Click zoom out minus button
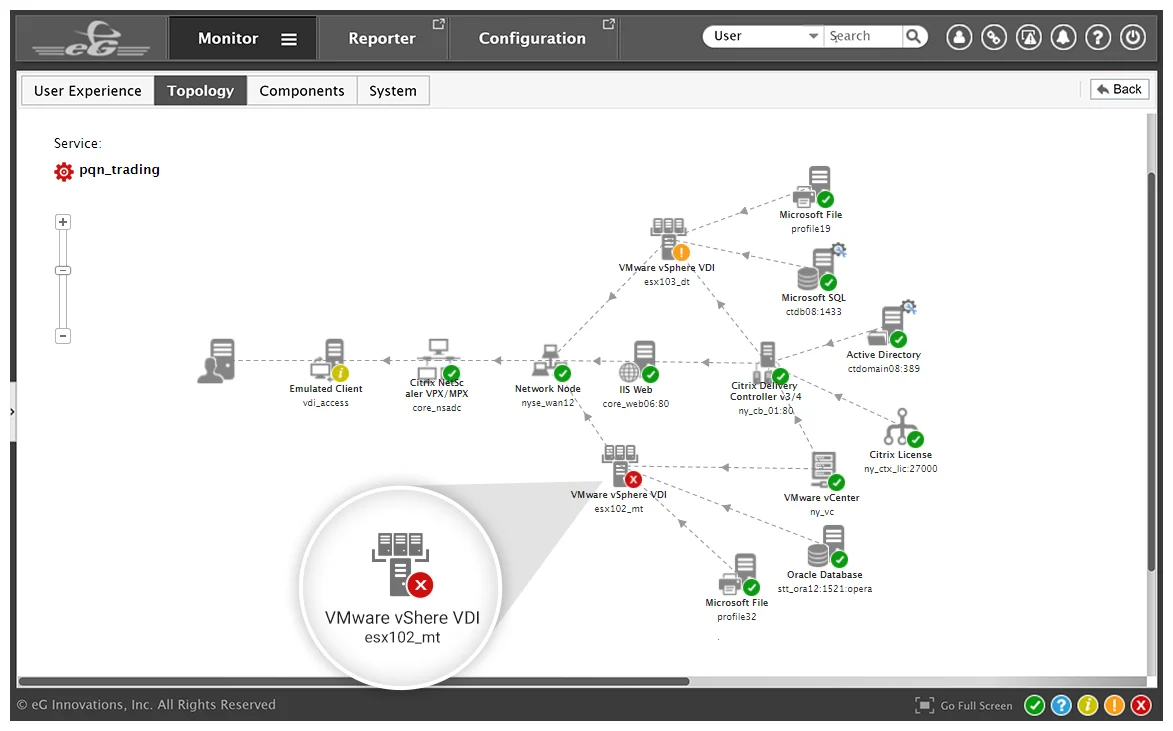This screenshot has height=731, width=1173. 63,336
